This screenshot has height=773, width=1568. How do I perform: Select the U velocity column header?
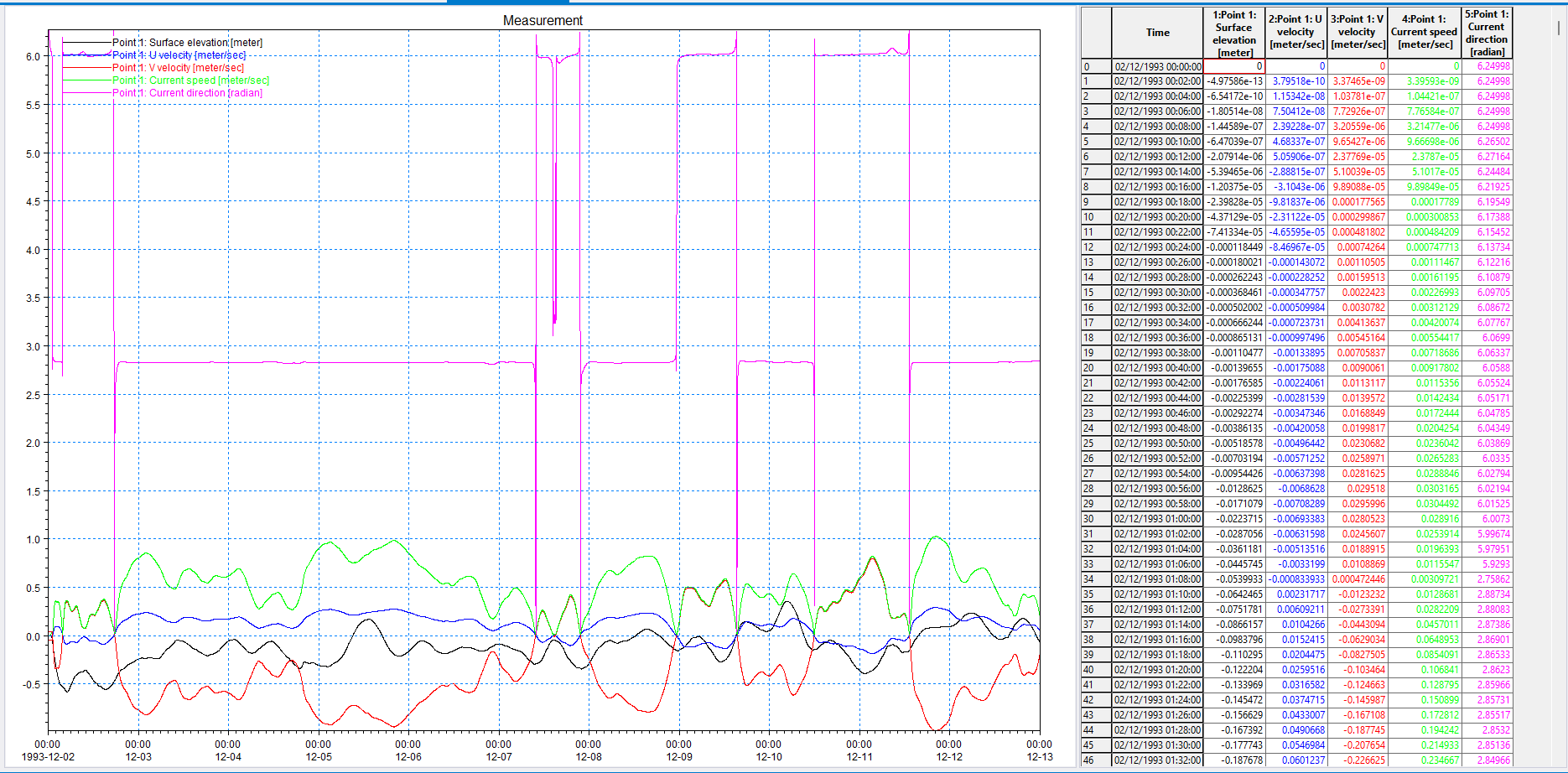pyautogui.click(x=1296, y=33)
